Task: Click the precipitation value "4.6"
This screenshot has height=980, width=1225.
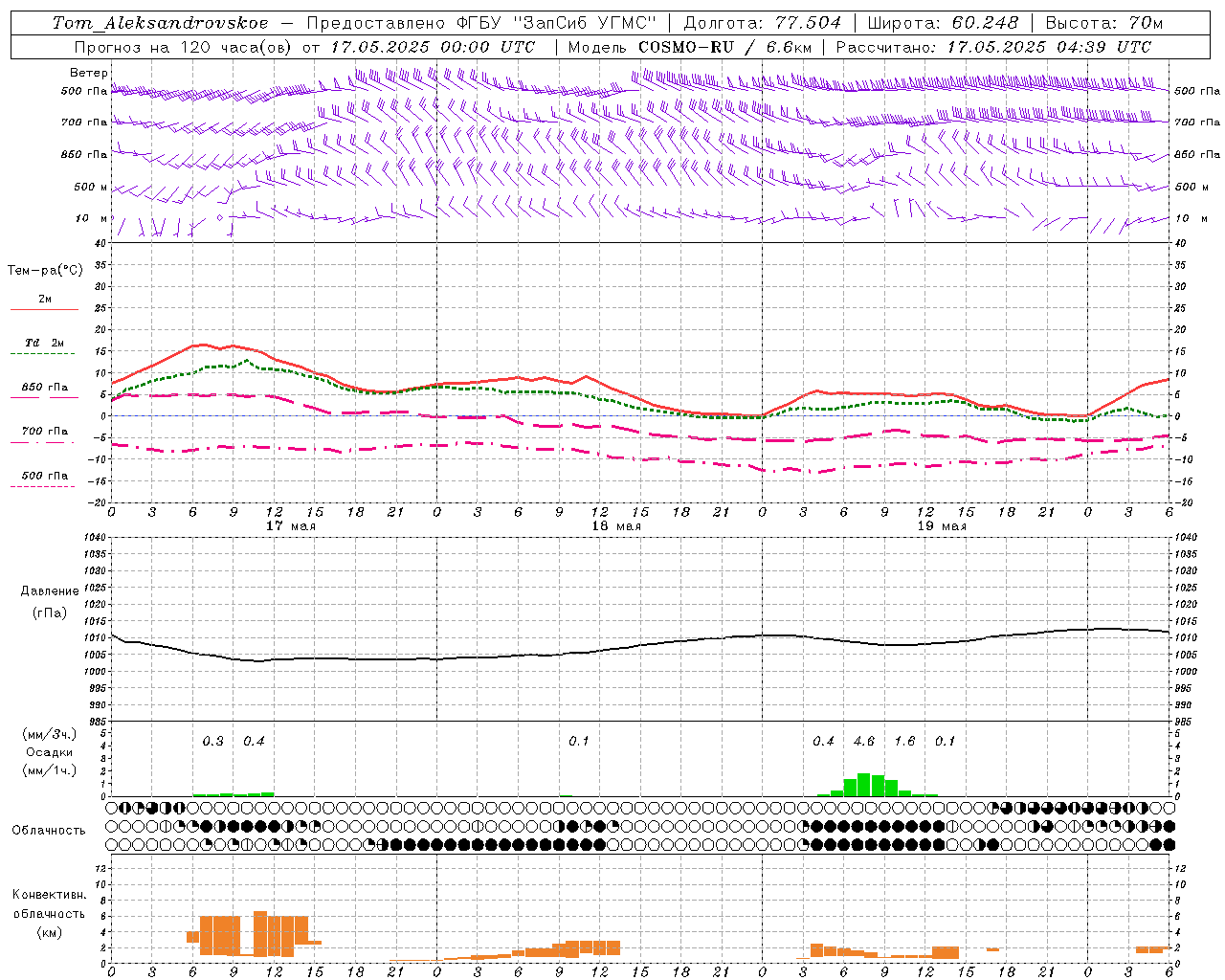Action: [x=864, y=742]
